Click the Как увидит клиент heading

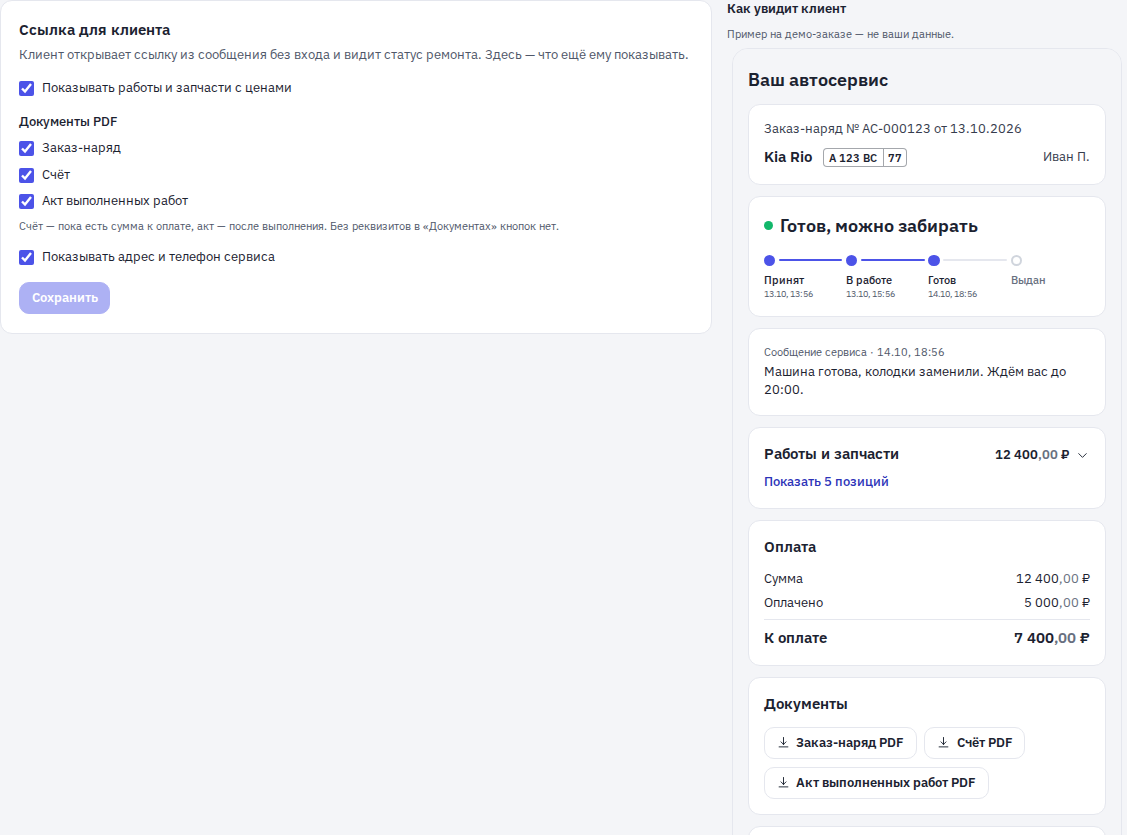(786, 9)
